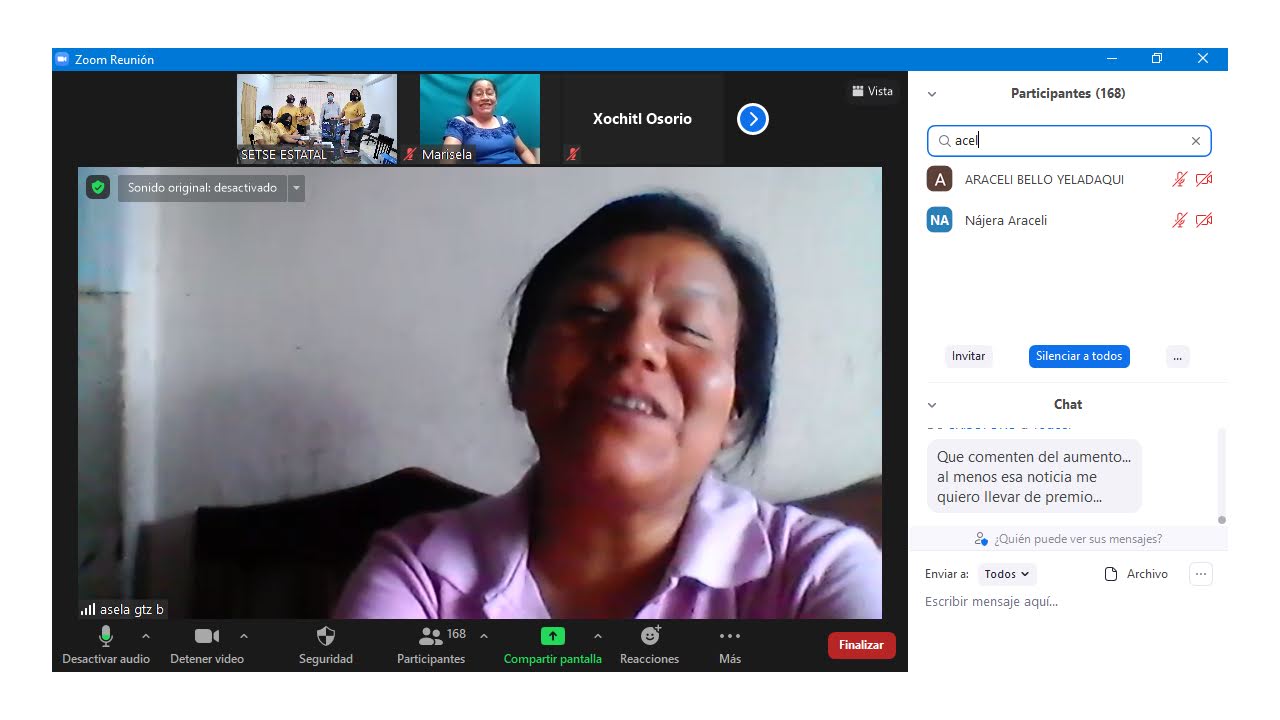Open the Enviar a: Todos dropdown
The image size is (1280, 720).
pos(1006,574)
